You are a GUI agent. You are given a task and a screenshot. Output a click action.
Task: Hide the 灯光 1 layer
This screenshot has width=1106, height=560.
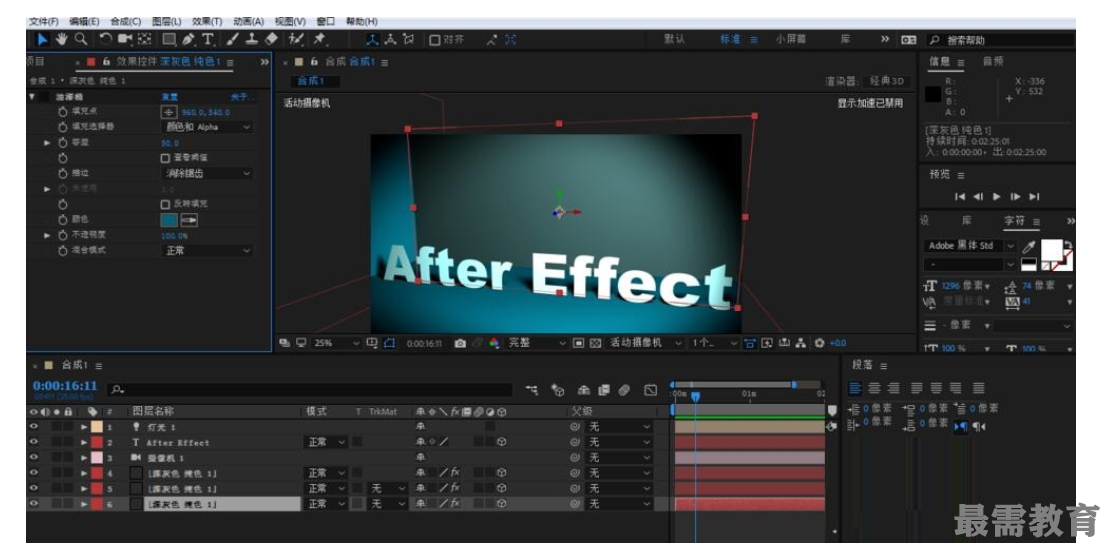[x=33, y=427]
